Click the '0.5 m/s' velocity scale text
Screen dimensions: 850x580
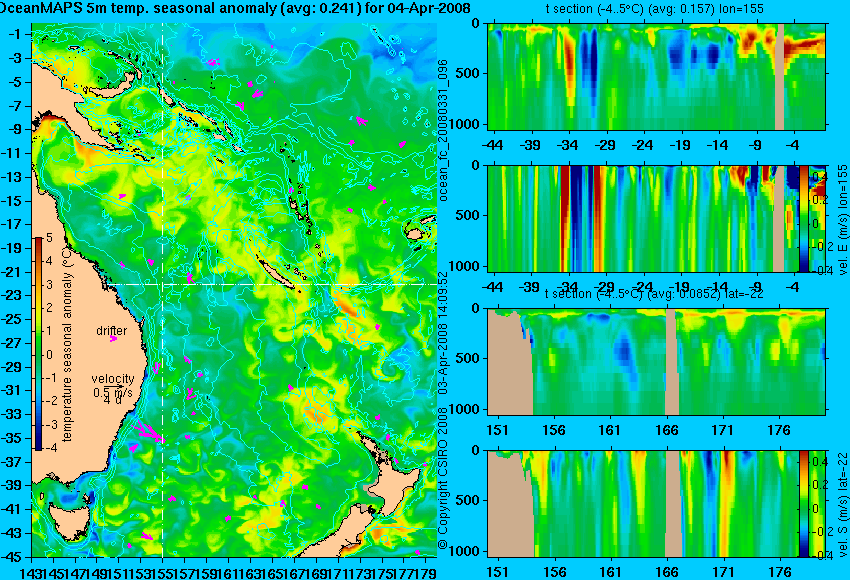point(112,392)
